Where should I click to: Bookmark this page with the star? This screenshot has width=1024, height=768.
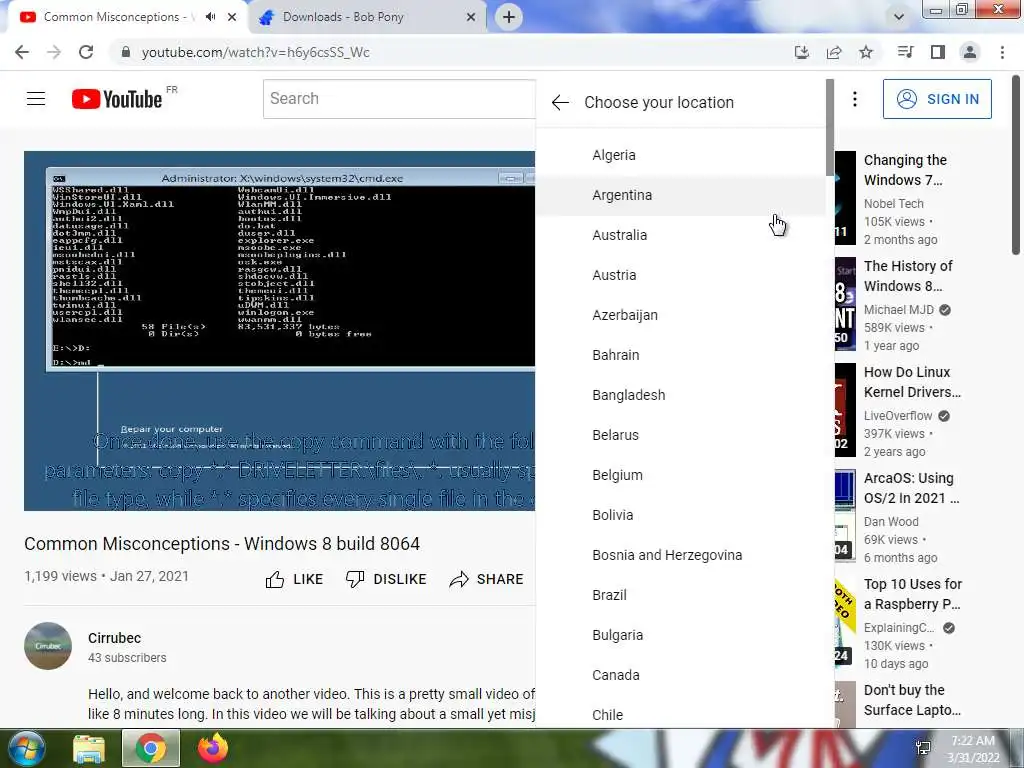coord(866,52)
